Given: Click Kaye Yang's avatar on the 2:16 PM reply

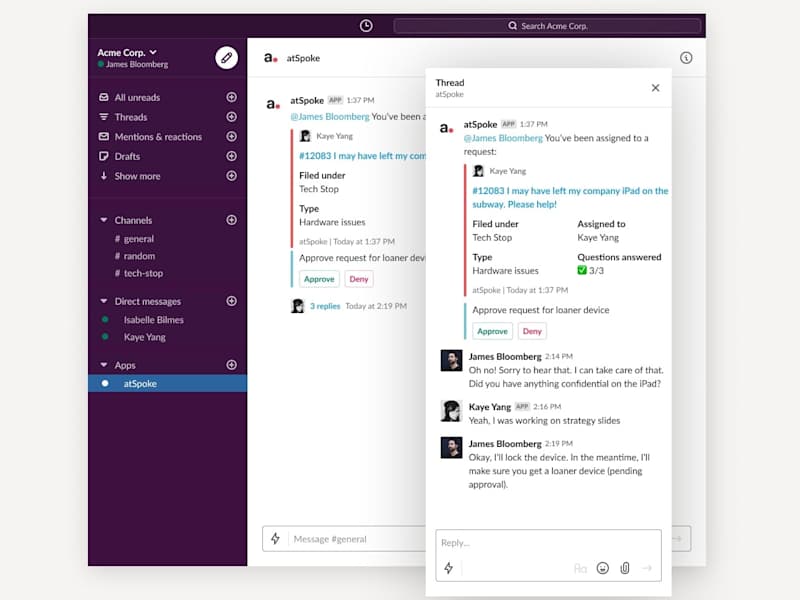Looking at the screenshot, I should pyautogui.click(x=451, y=411).
